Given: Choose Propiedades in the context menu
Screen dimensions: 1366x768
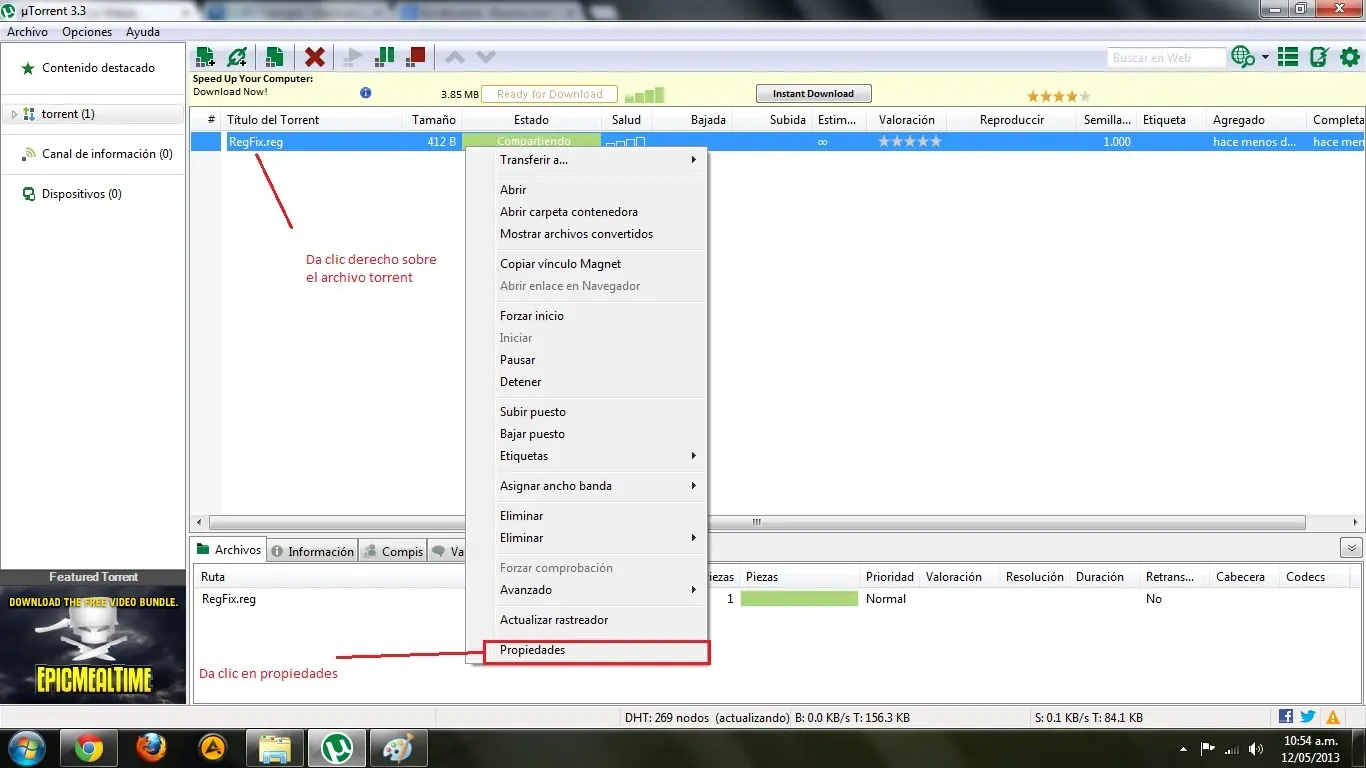Looking at the screenshot, I should pyautogui.click(x=596, y=650).
